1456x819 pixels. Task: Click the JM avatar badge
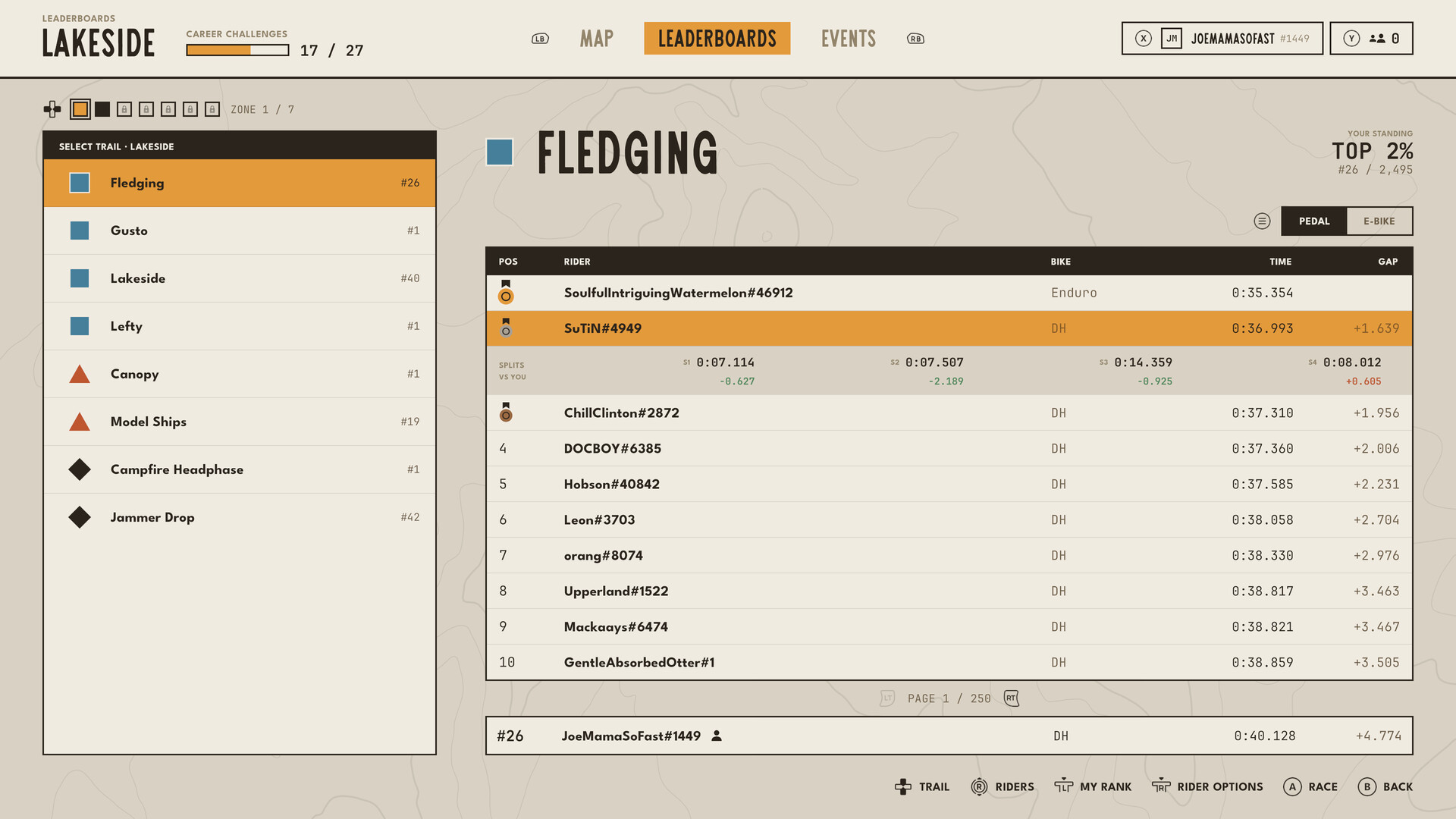[x=1172, y=39]
